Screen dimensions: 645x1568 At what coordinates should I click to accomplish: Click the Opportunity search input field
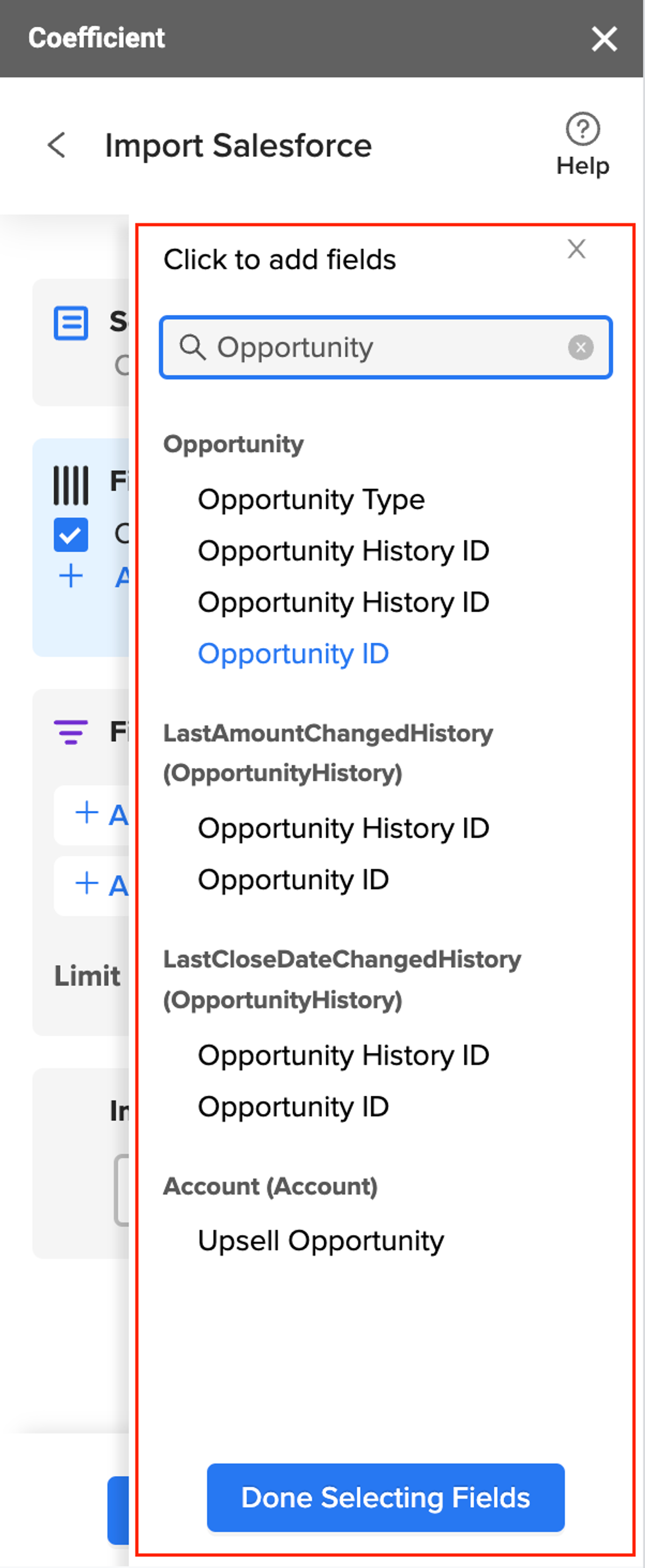click(x=385, y=348)
